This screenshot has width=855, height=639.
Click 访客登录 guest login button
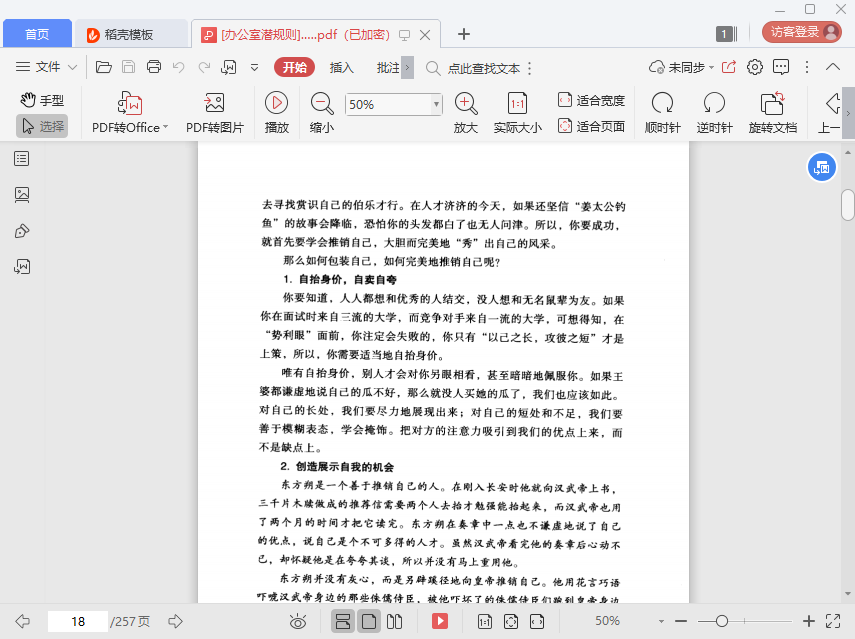point(802,32)
